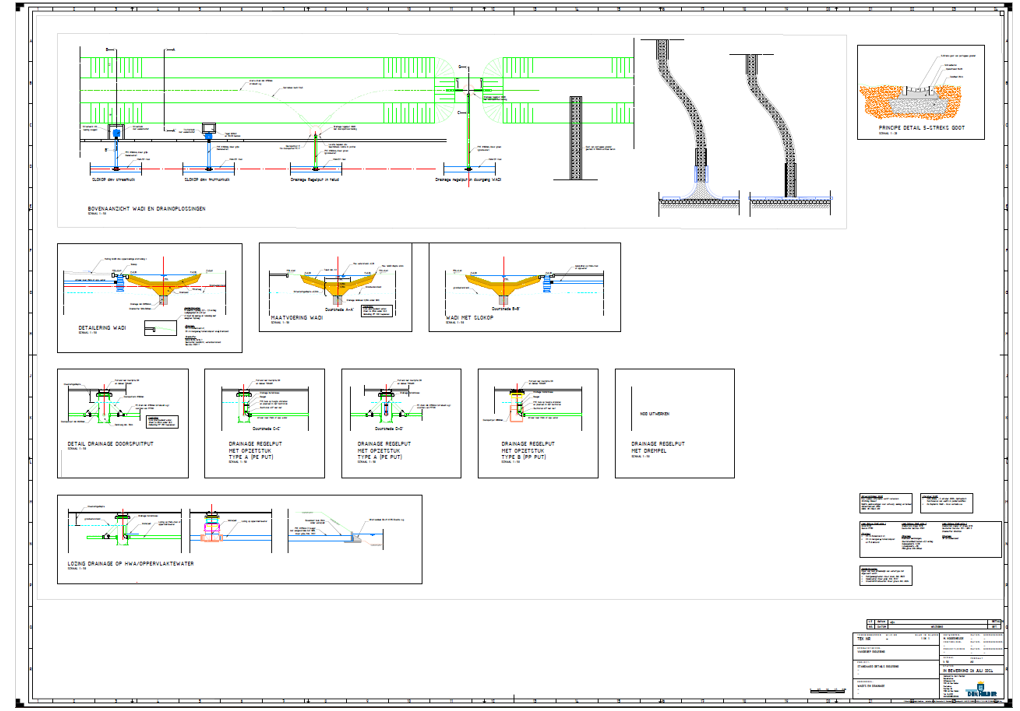The image size is (1020, 711).
Task: Open the WADI MET SLOKOP detail
Action: pyautogui.click(x=524, y=287)
